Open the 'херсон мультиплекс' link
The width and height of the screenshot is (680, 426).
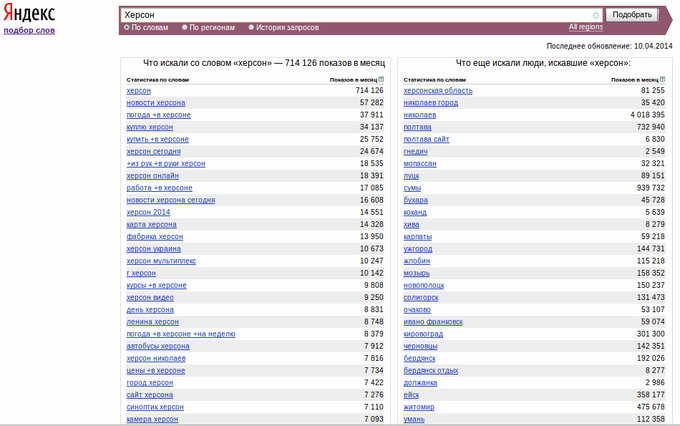(161, 261)
